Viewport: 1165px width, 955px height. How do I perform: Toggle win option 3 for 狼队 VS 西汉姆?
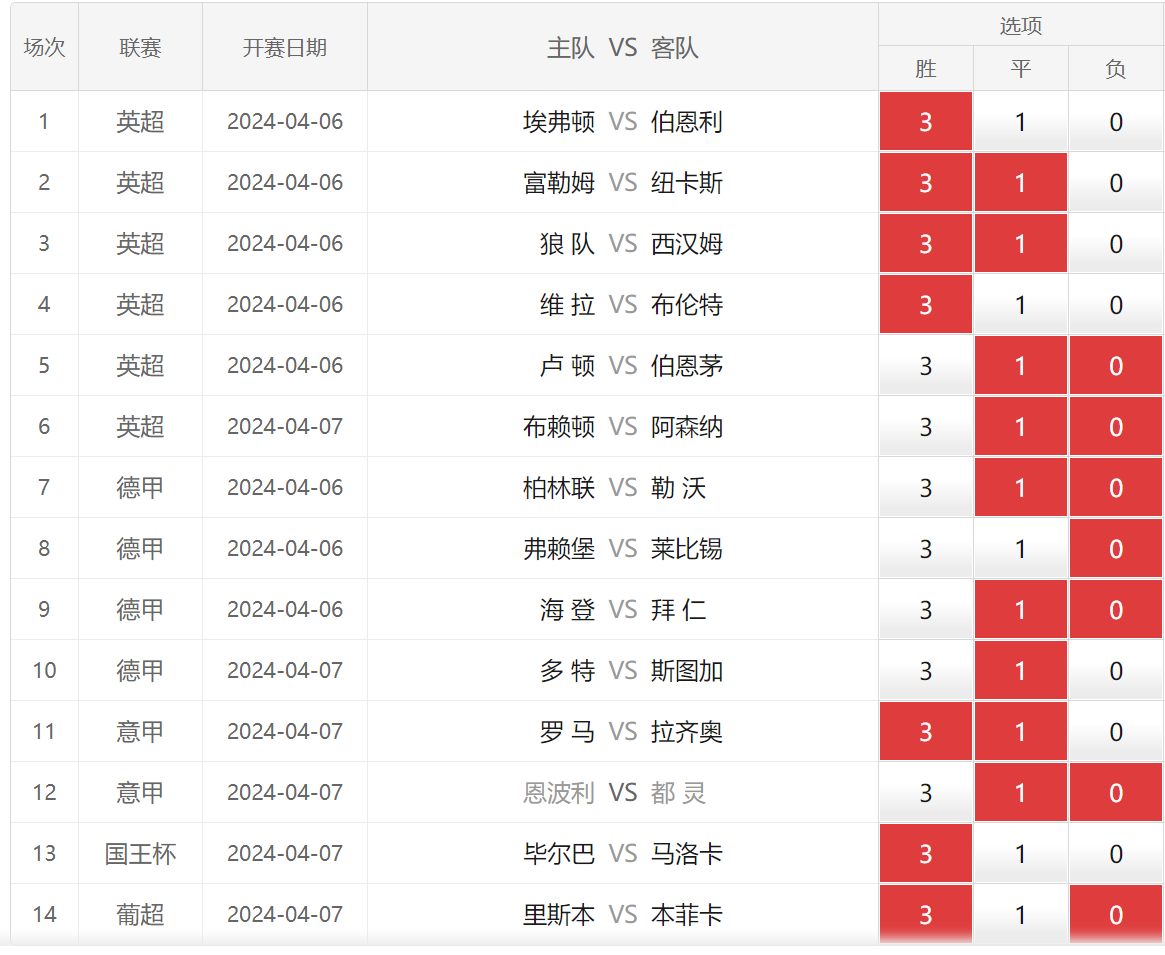click(925, 243)
